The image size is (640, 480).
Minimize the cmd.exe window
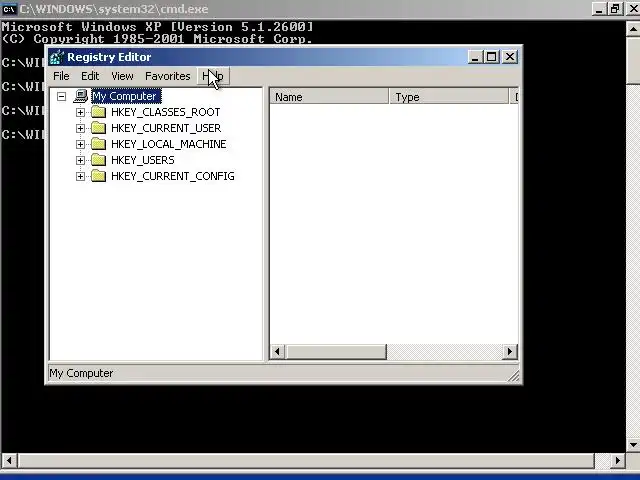click(599, 9)
